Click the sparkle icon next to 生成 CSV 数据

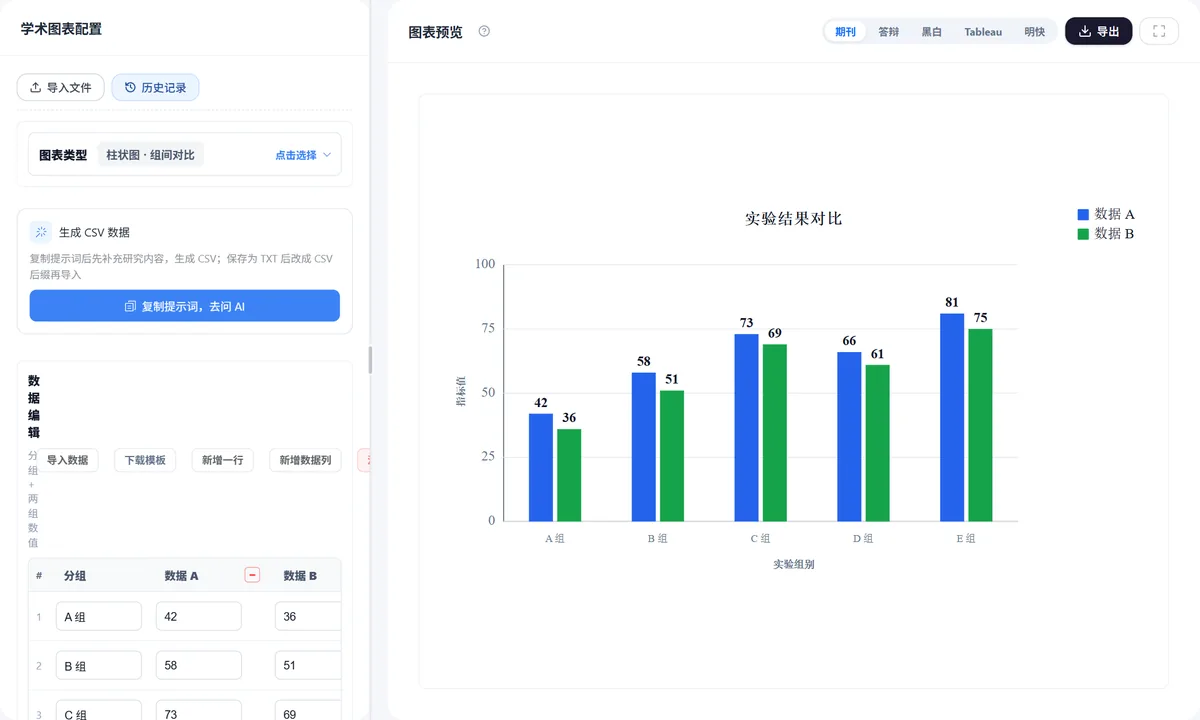[40, 232]
